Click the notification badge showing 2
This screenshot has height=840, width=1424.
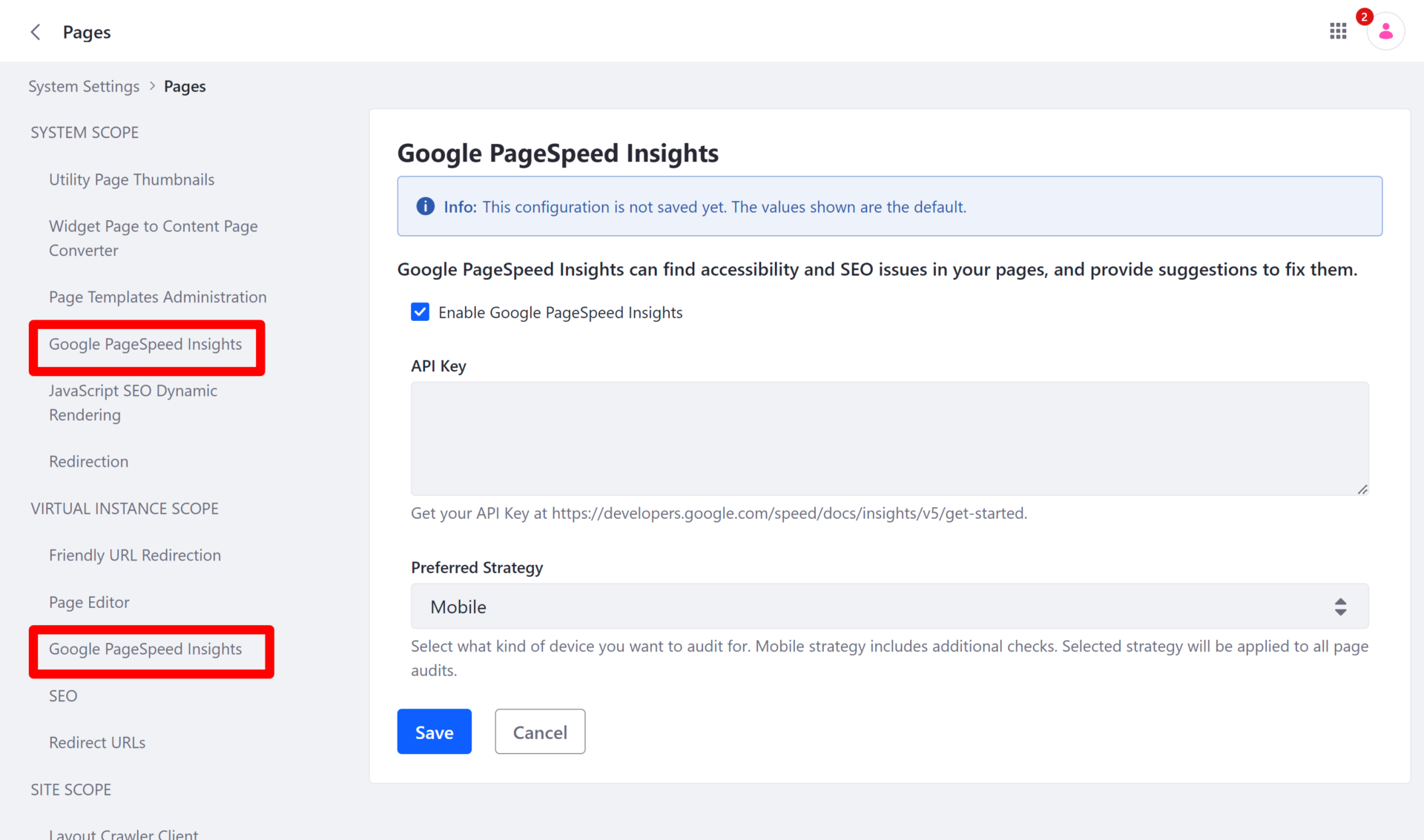pos(1363,17)
